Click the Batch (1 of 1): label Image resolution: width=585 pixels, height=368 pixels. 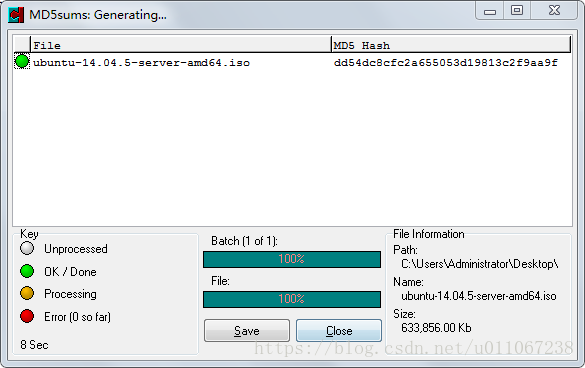pyautogui.click(x=244, y=241)
